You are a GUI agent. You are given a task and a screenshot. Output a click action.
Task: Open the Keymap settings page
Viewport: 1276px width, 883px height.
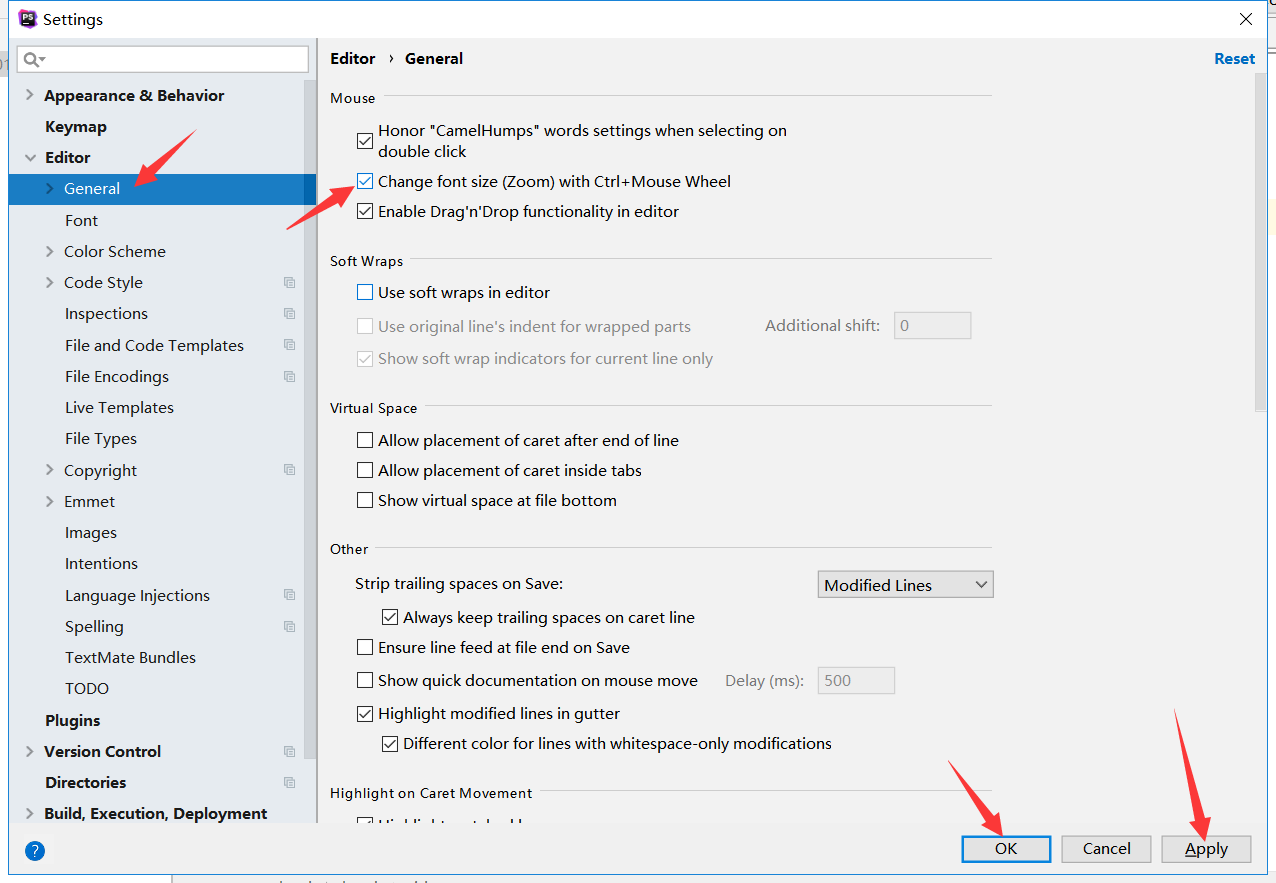(76, 127)
